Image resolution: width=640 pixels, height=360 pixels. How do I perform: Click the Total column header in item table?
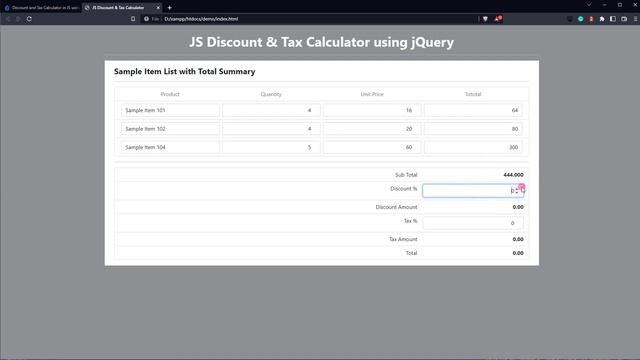click(x=473, y=94)
